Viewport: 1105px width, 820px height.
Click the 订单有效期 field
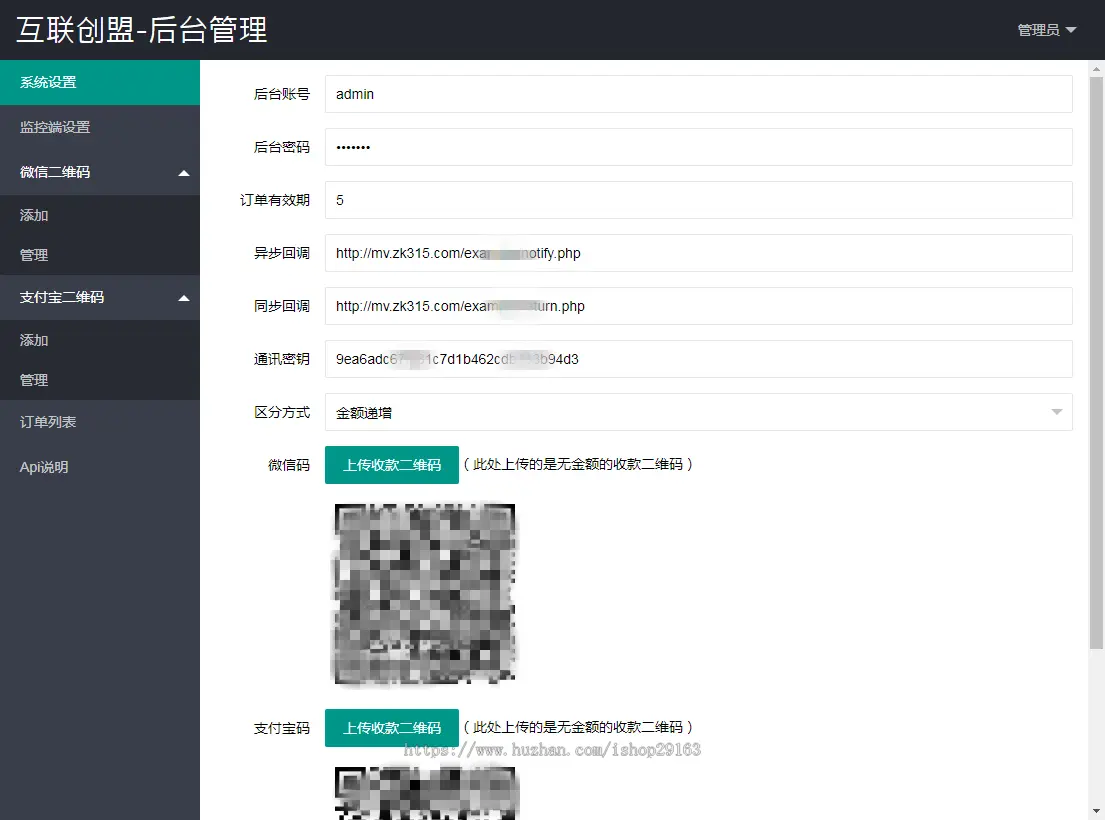pos(698,200)
